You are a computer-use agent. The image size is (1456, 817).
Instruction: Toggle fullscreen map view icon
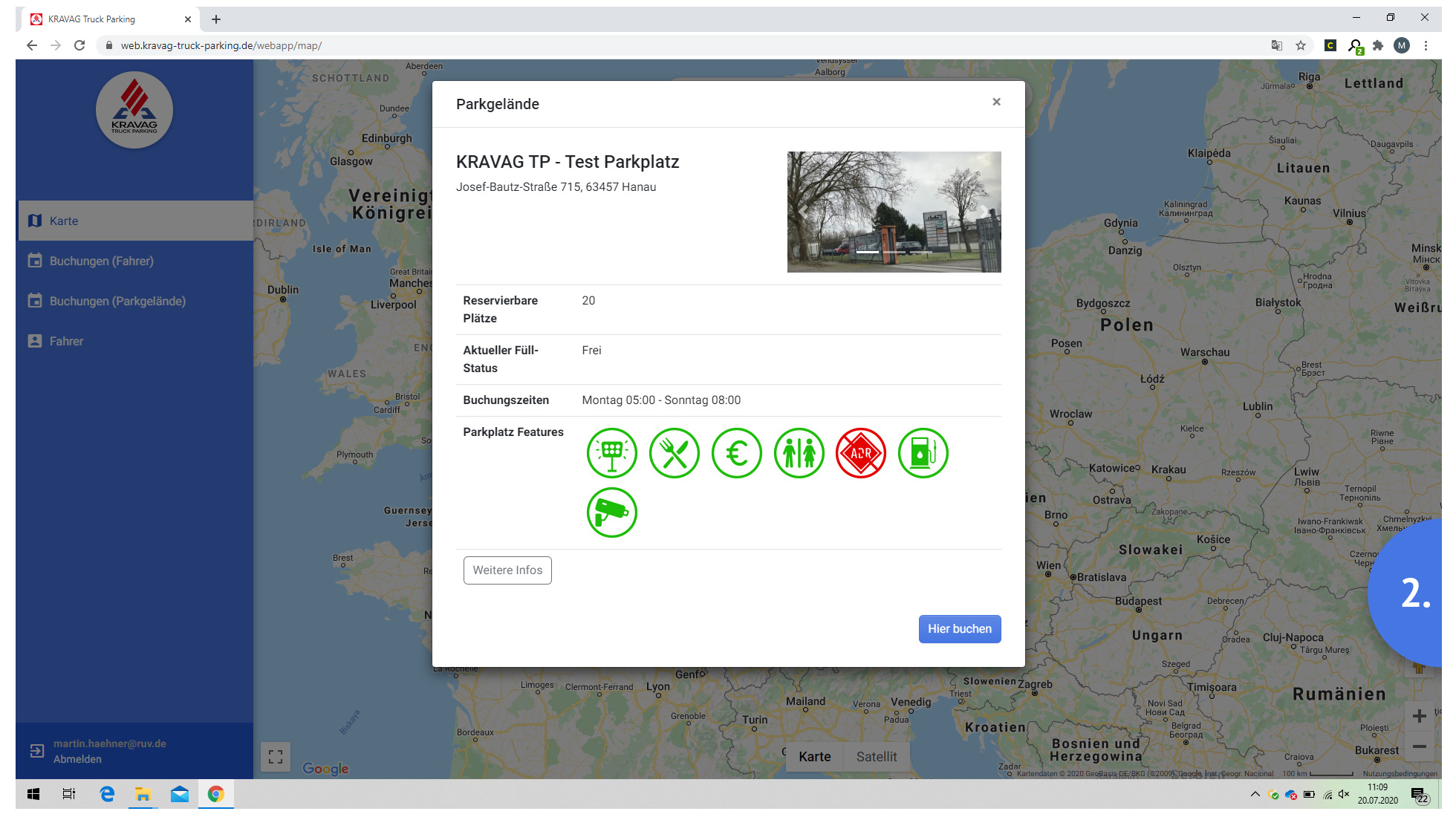[276, 757]
